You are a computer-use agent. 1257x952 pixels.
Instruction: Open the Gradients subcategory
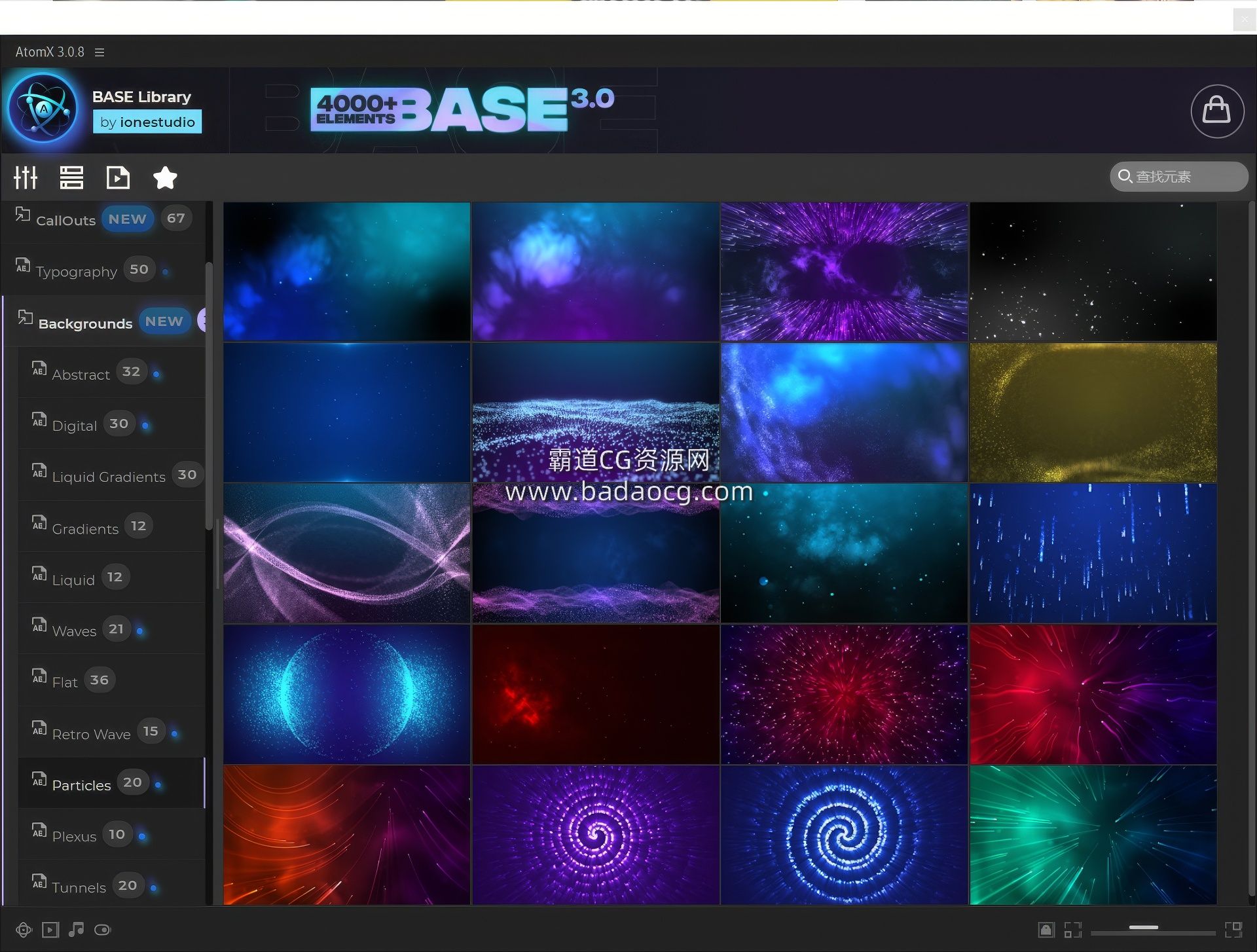pyautogui.click(x=111, y=526)
